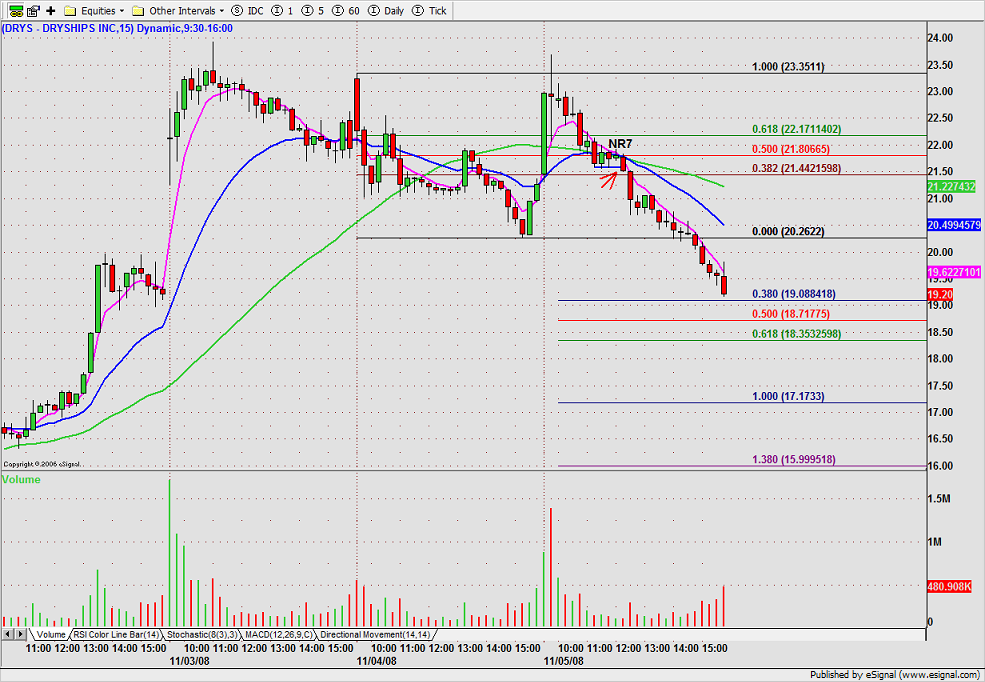The height and width of the screenshot is (682, 985).
Task: Click the blue 20.4994579 moving average price tag
Action: pyautogui.click(x=954, y=225)
